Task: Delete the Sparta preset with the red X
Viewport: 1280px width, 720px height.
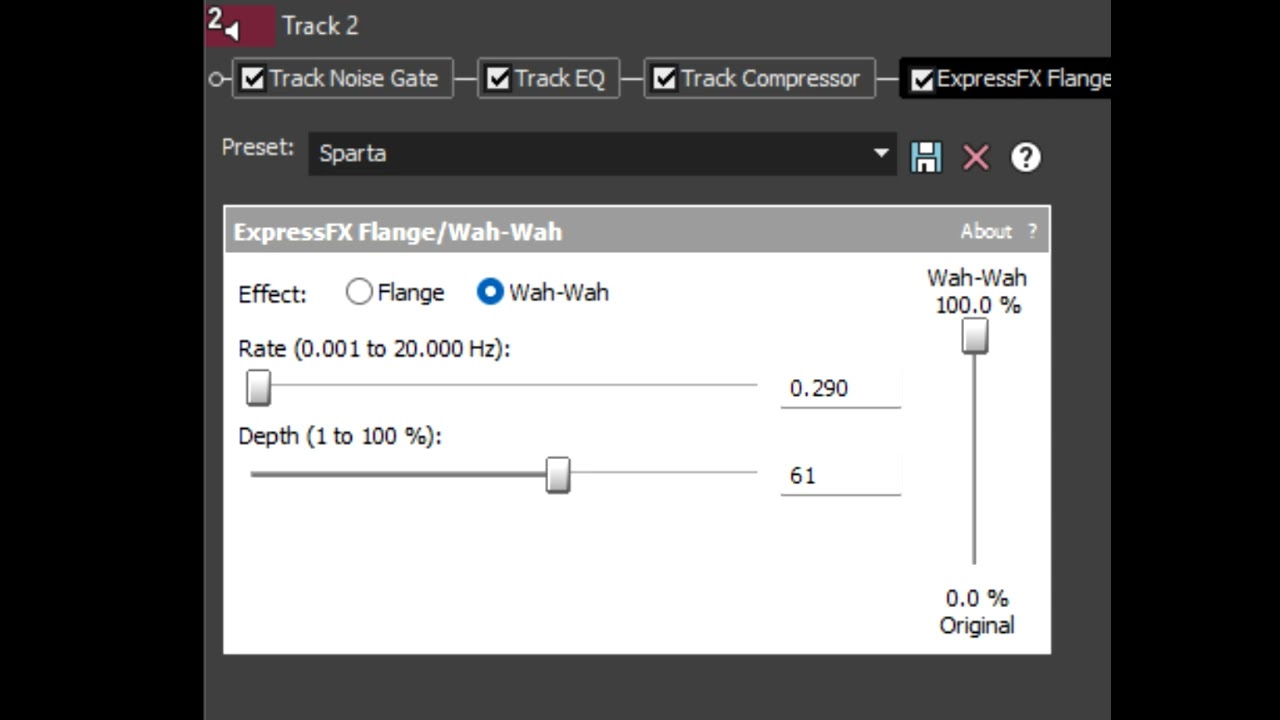Action: point(976,157)
